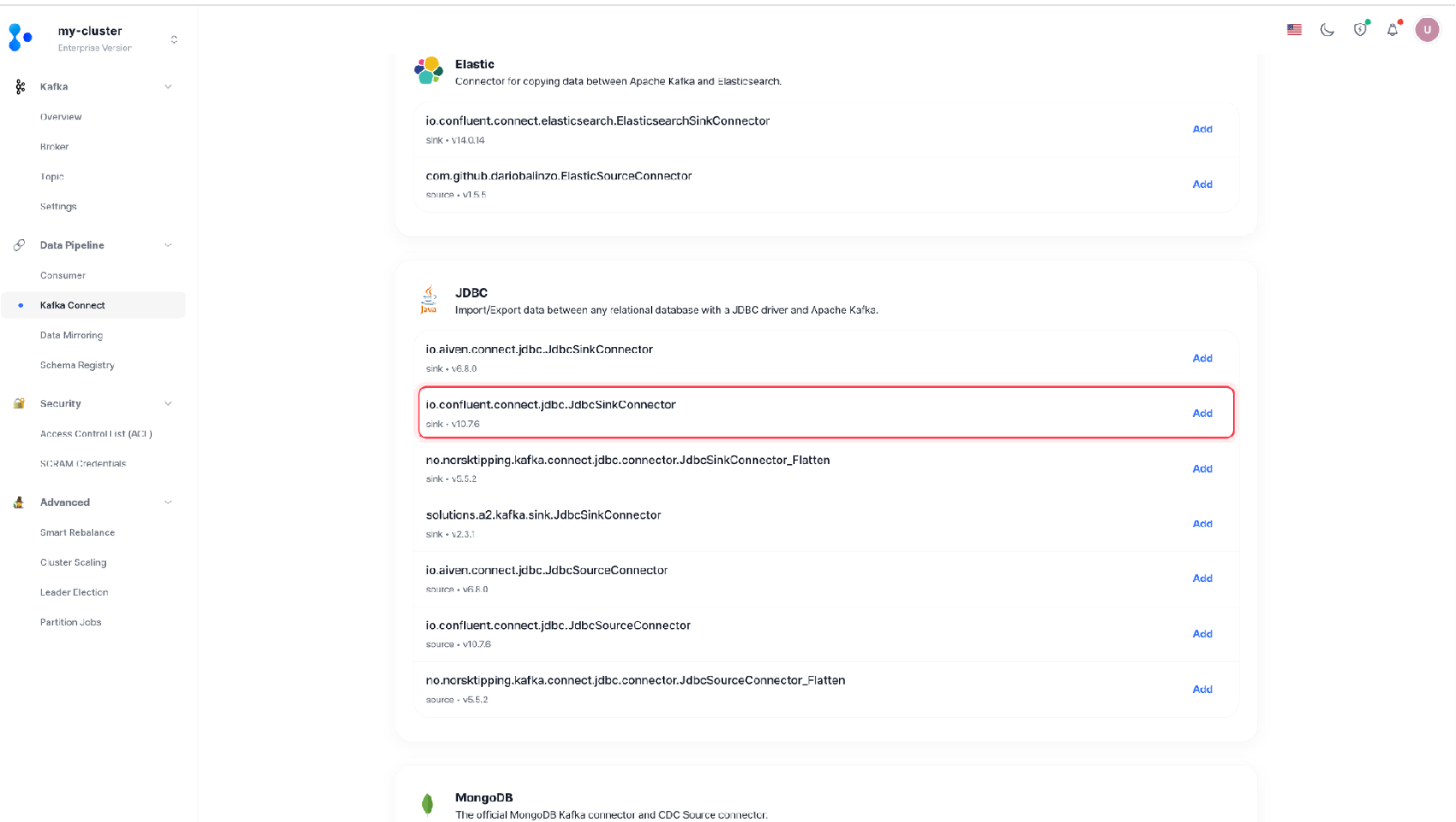Image resolution: width=1456 pixels, height=822 pixels.
Task: Open the my-cluster switcher dropdown
Action: [174, 39]
